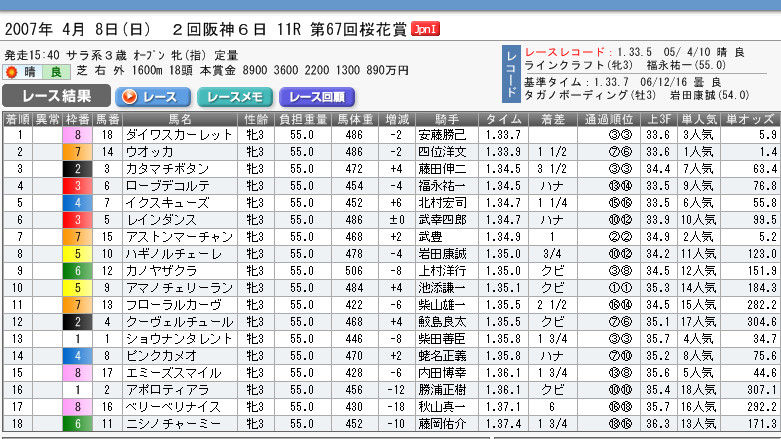781x439 pixels.
Task: Click black frame 2 swatch for カタマチボタン
Action: click(77, 169)
